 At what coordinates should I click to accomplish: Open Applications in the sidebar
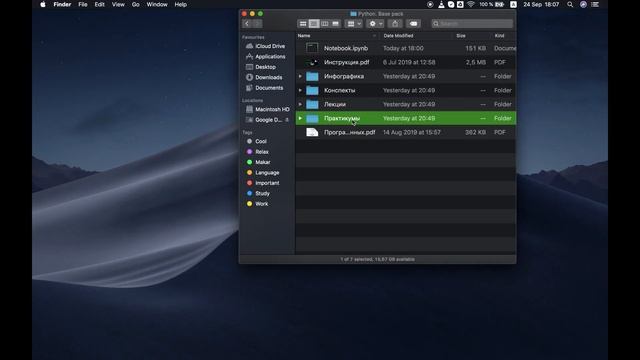coord(266,56)
